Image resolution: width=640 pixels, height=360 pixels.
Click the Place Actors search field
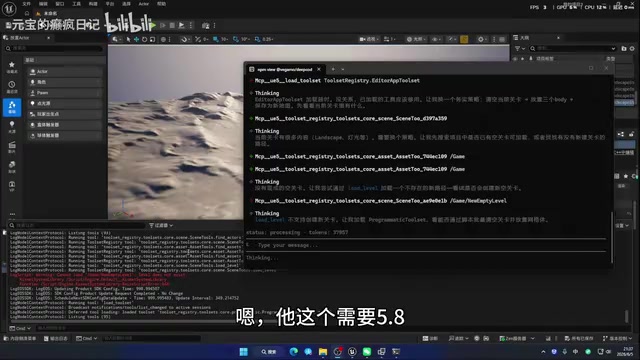click(x=54, y=49)
